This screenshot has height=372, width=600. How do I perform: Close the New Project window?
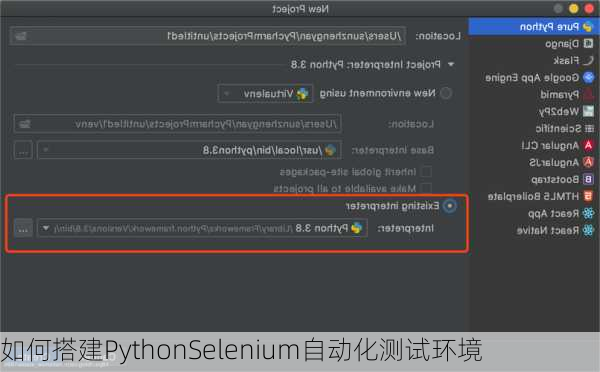589,8
